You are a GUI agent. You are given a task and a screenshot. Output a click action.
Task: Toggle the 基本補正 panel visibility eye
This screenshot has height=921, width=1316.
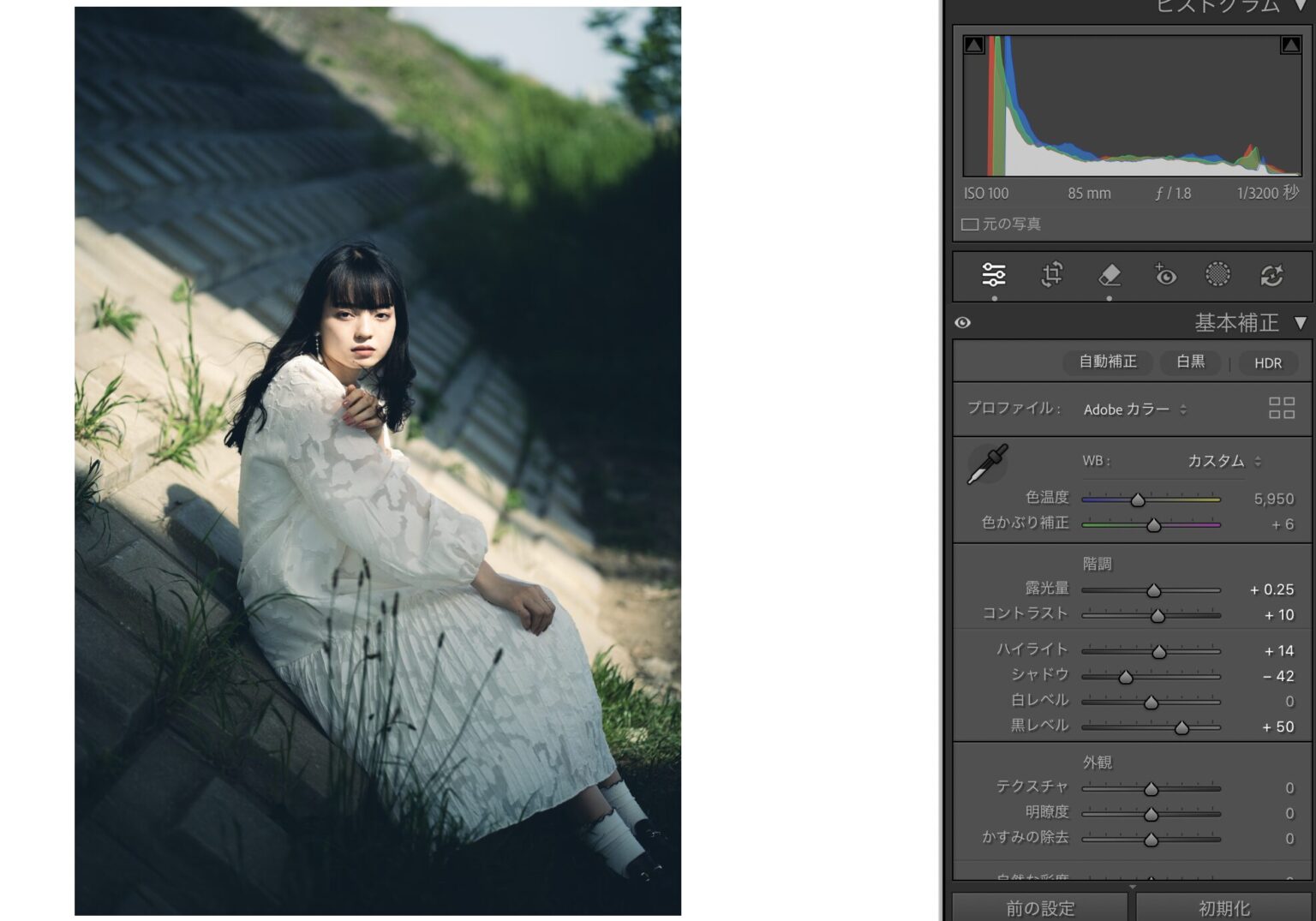point(963,323)
